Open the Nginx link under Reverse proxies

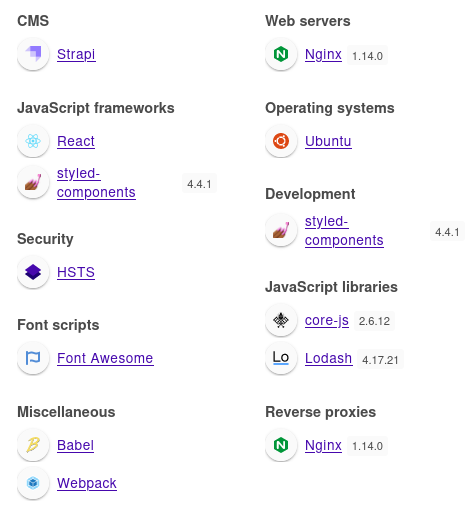tap(323, 445)
